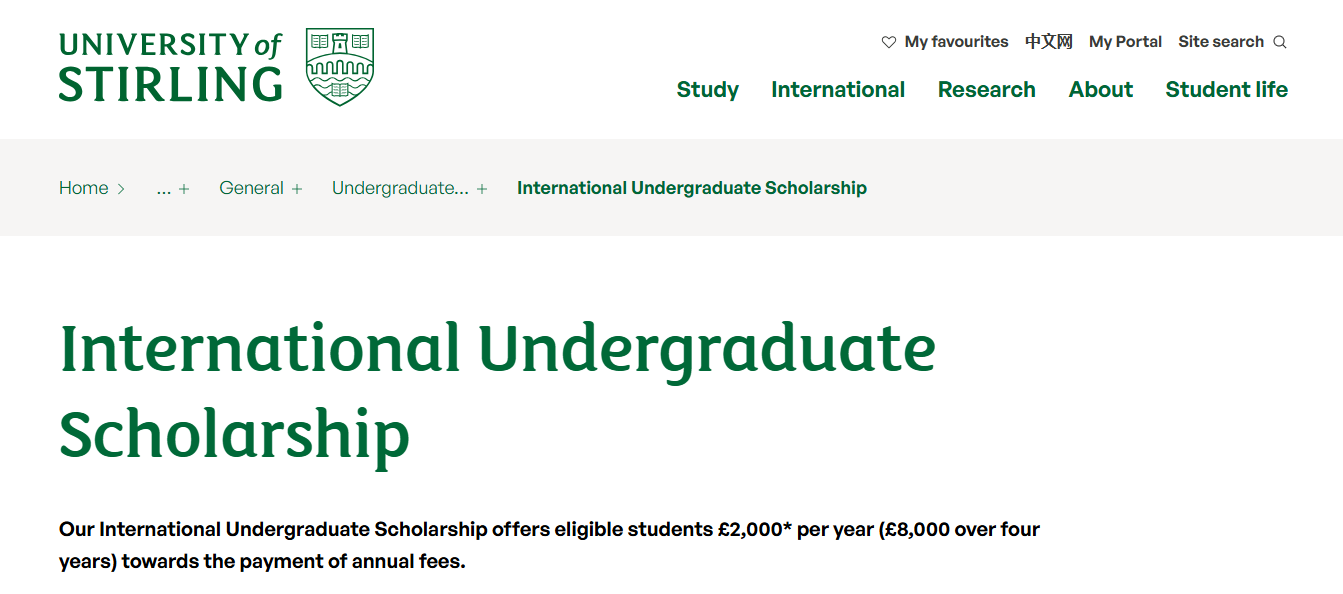Click the magnifying glass search icon
The image size is (1343, 594).
pos(1280,41)
